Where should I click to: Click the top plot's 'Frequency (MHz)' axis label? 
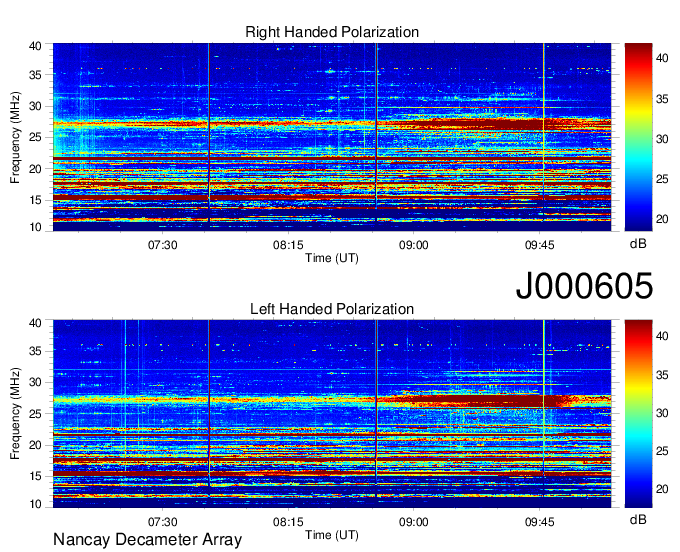[15, 137]
